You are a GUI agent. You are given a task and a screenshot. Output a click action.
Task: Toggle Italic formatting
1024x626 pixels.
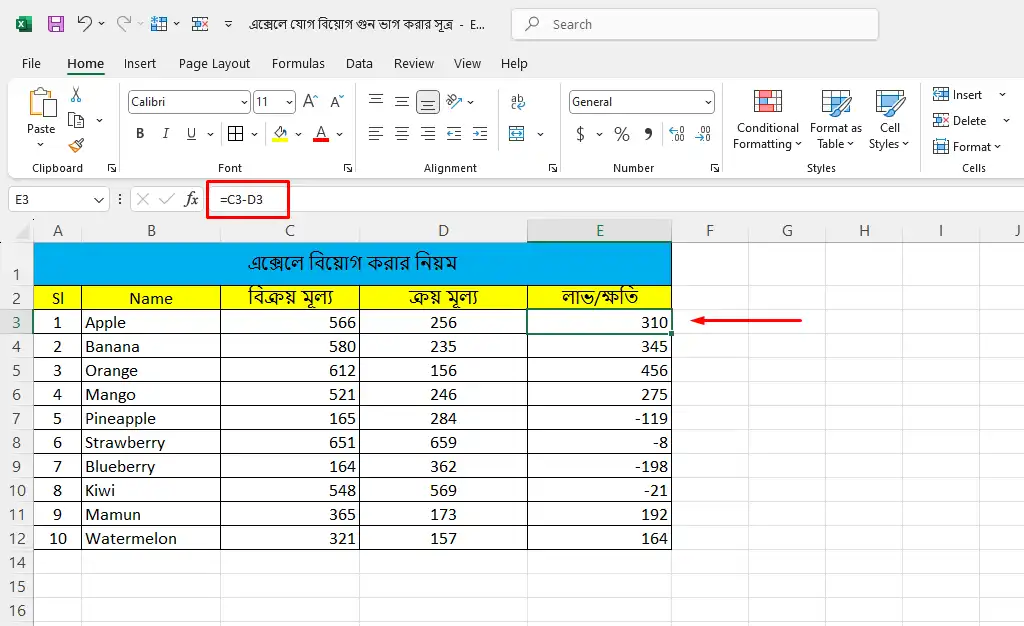166,134
